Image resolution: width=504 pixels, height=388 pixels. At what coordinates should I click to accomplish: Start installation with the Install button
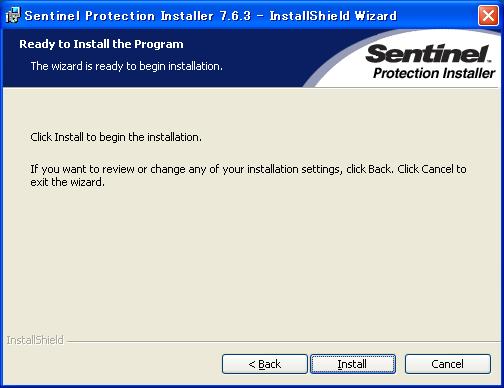click(353, 364)
